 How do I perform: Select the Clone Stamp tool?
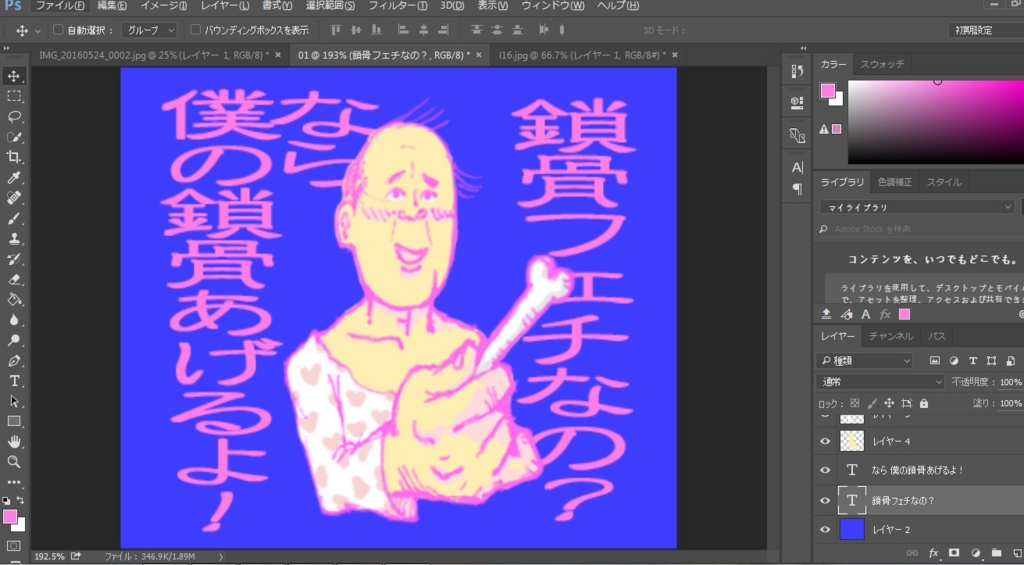pos(14,238)
